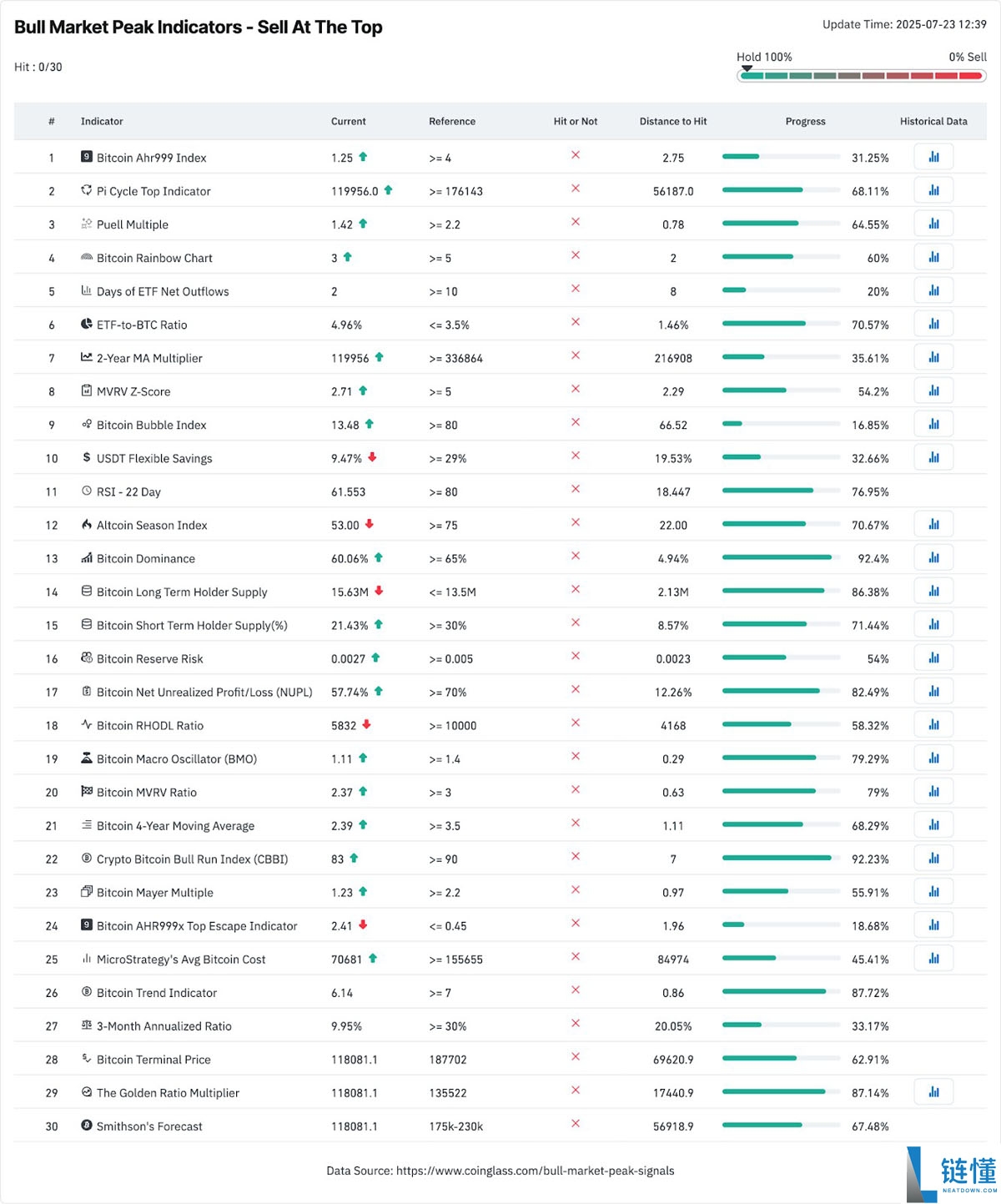Select the Bitcoin Reserve Risk indicator name

coord(149,658)
